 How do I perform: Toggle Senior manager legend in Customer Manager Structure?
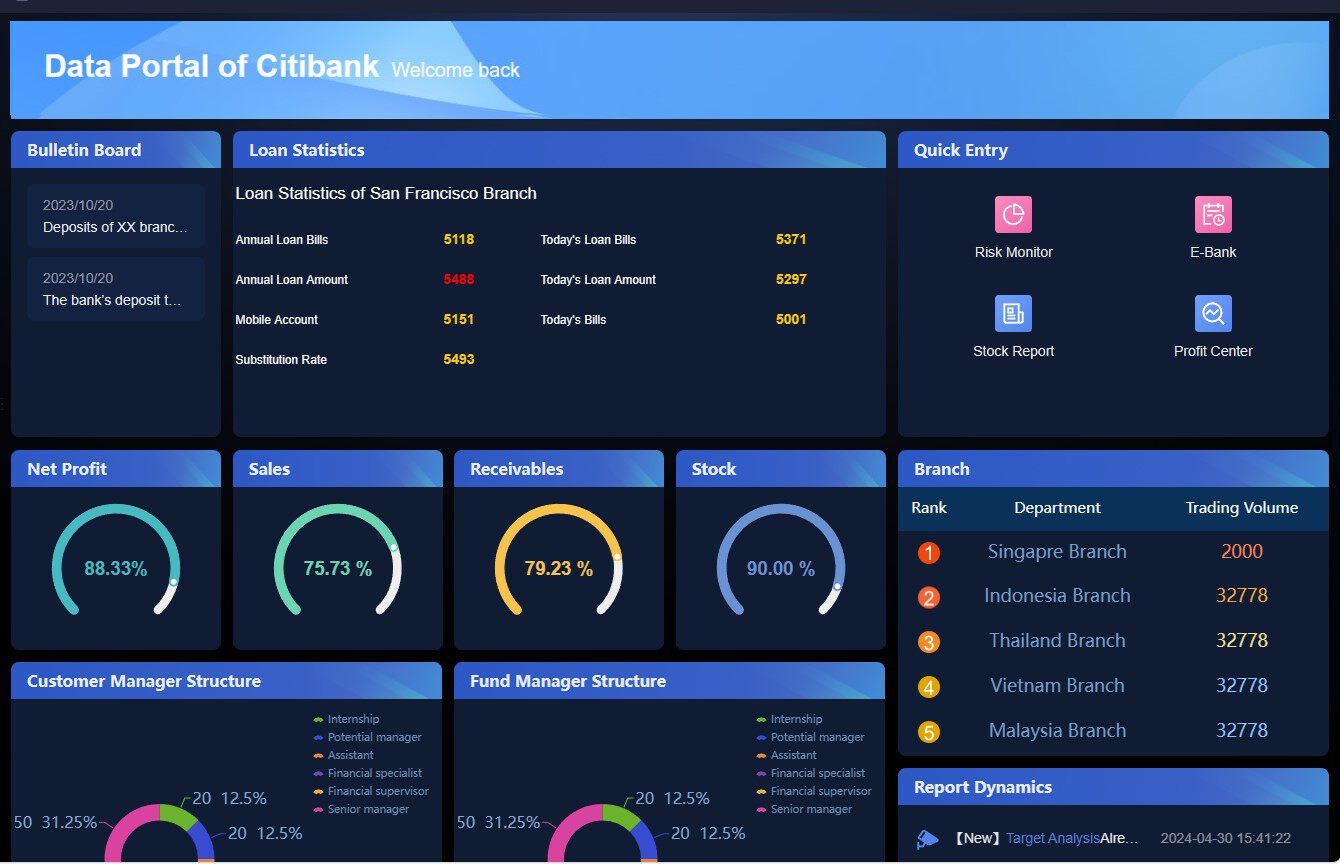361,809
